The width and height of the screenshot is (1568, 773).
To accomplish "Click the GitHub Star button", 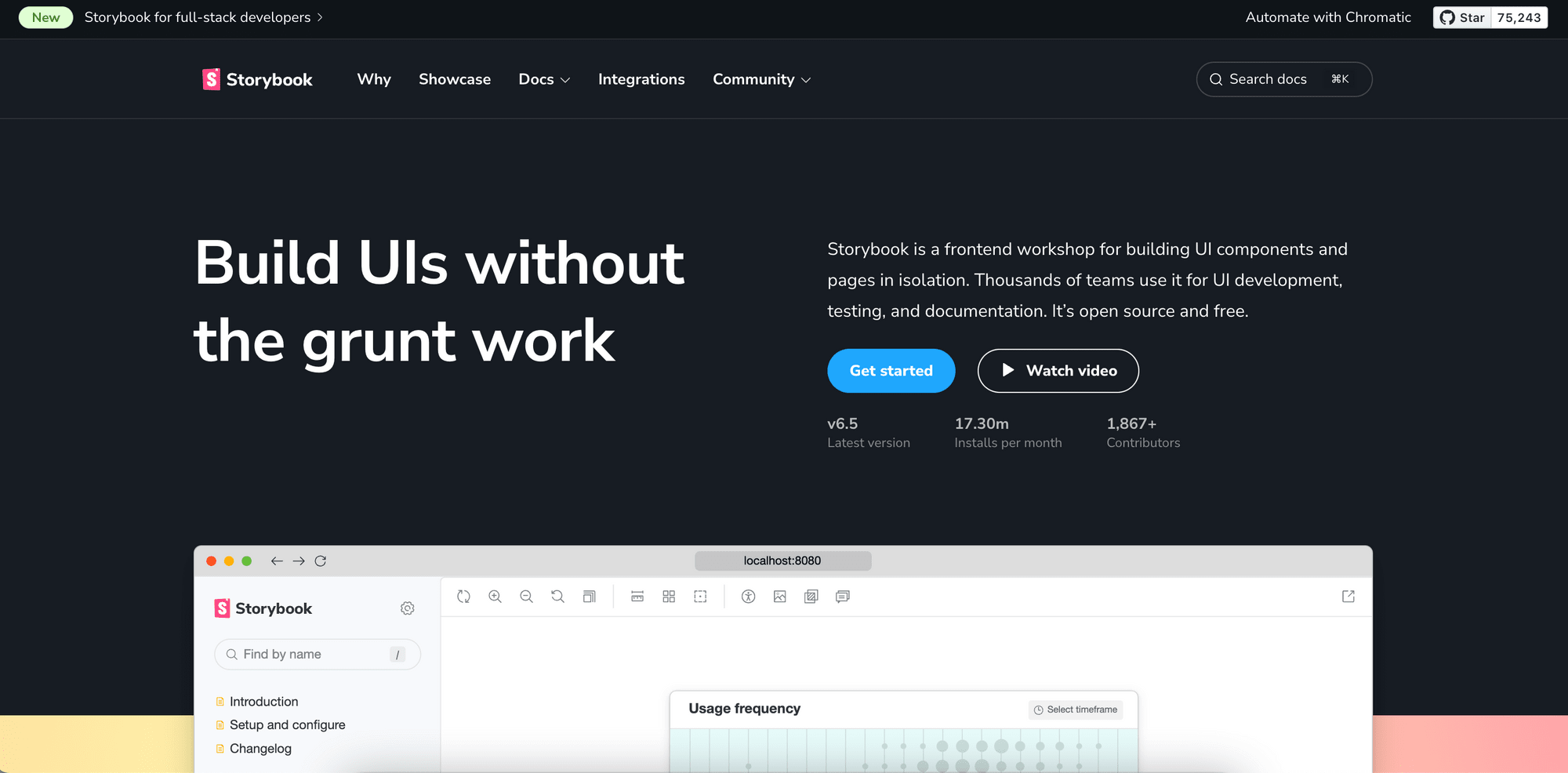I will (1462, 17).
